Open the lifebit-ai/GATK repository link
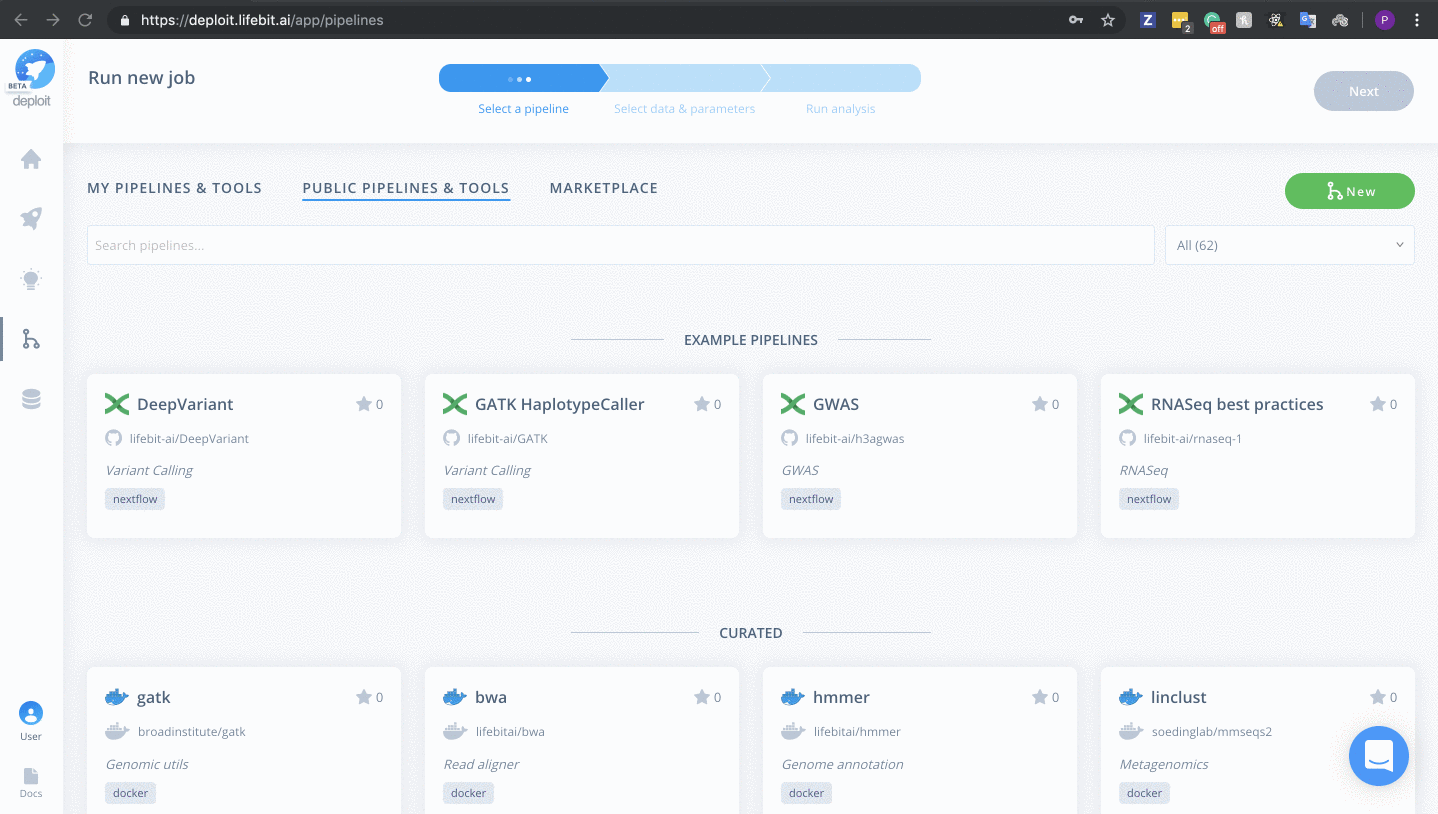This screenshot has width=1438, height=814. click(508, 439)
